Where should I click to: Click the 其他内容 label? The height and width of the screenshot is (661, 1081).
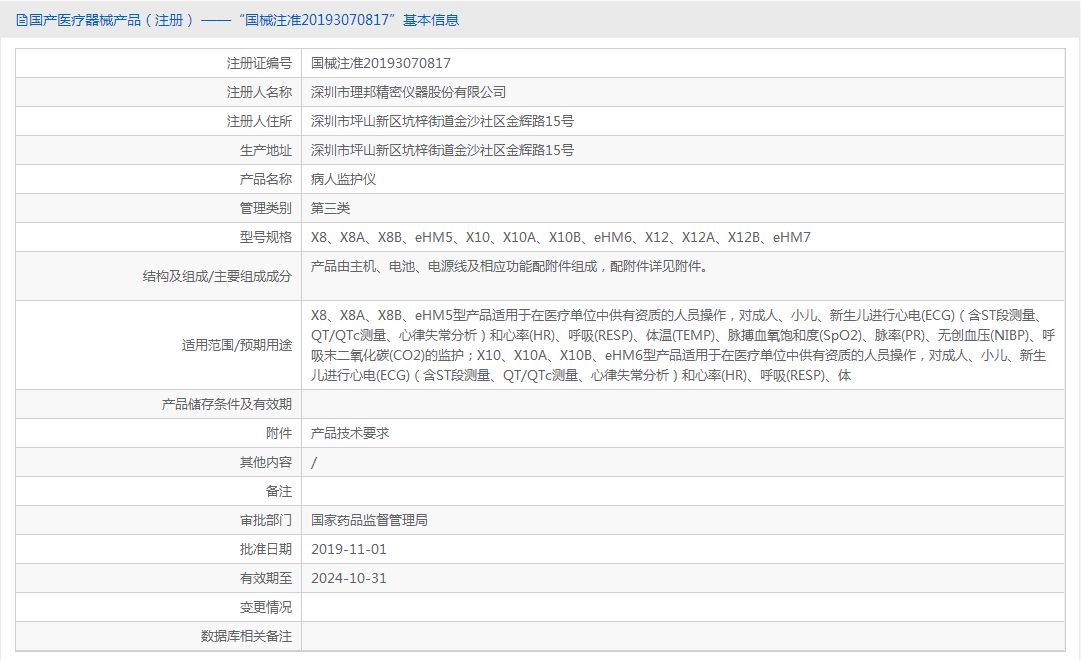(266, 462)
